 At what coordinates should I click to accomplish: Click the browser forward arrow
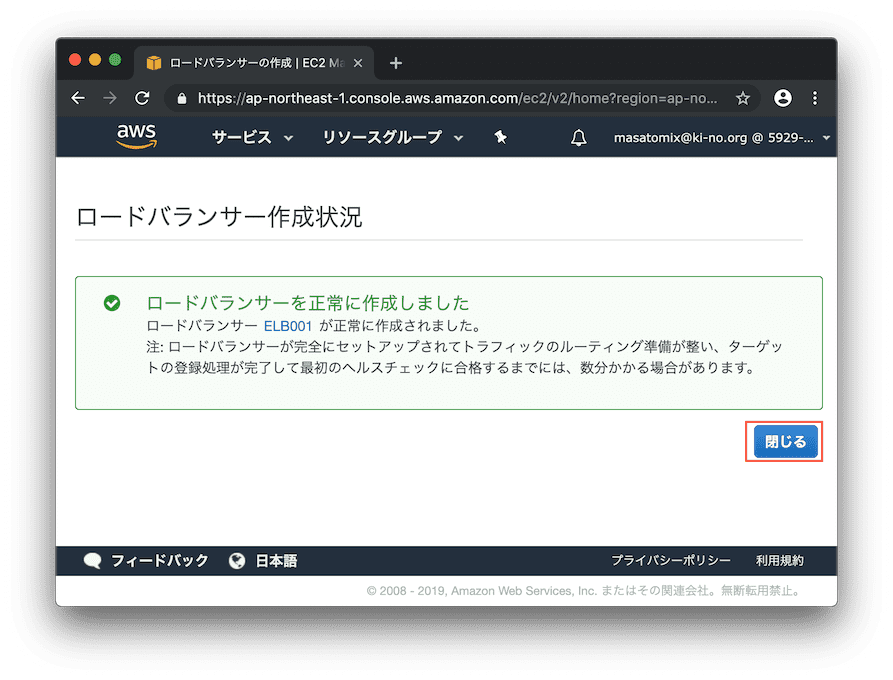[110, 98]
